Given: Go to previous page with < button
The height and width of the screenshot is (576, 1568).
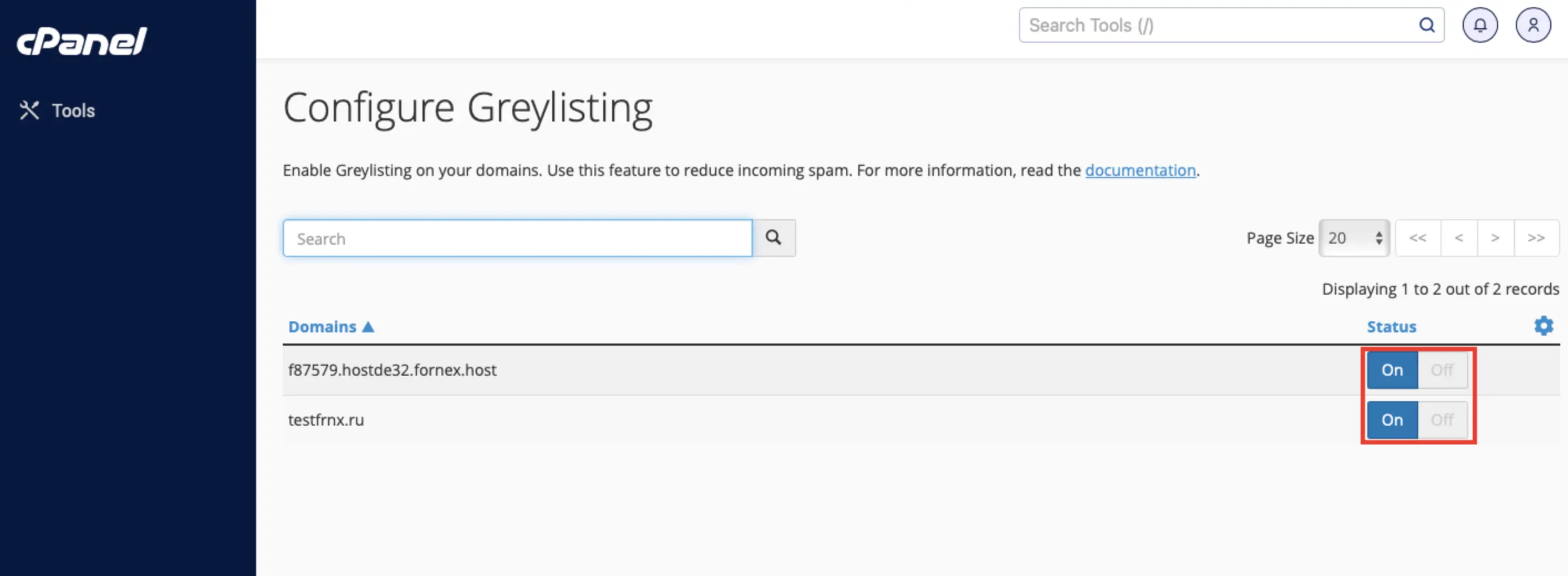Looking at the screenshot, I should pos(1458,238).
